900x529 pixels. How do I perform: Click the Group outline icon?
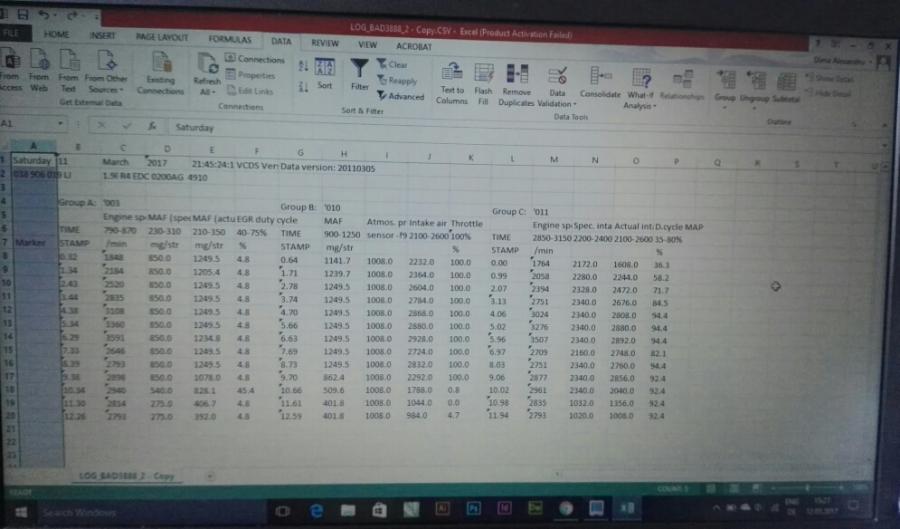tap(725, 82)
